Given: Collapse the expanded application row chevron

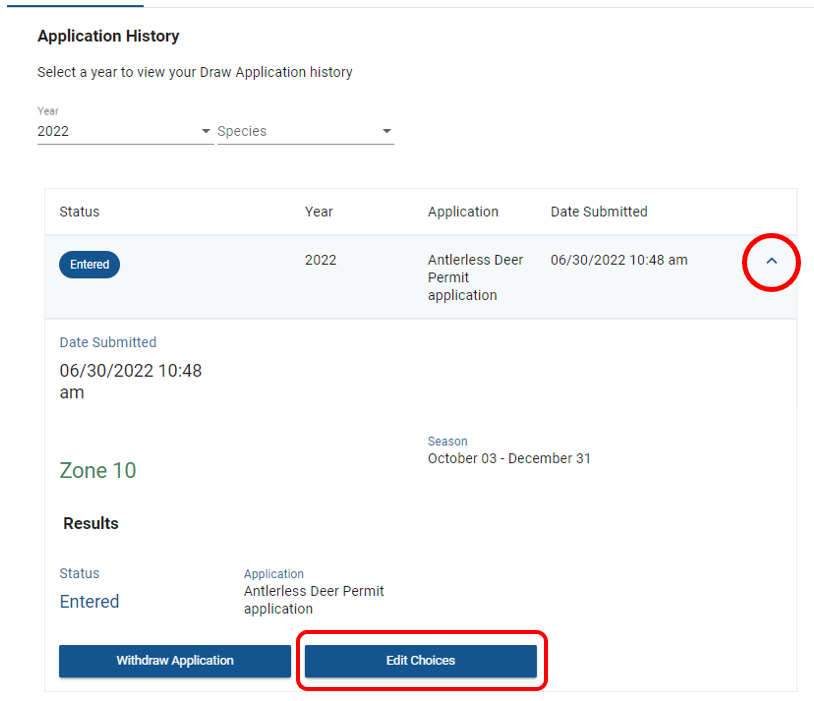Looking at the screenshot, I should tap(771, 261).
